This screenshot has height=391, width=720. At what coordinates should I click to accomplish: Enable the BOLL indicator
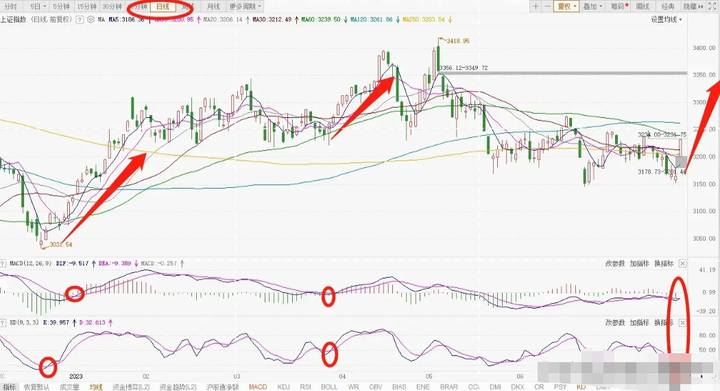tap(329, 387)
